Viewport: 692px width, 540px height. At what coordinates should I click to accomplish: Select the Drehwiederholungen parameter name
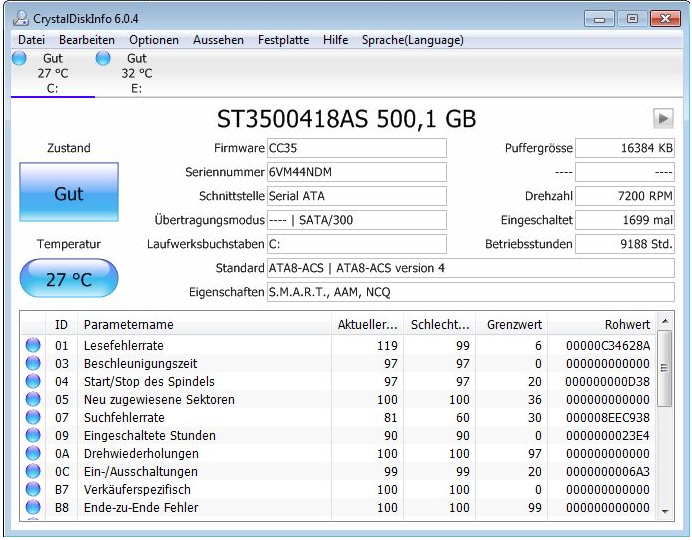141,454
